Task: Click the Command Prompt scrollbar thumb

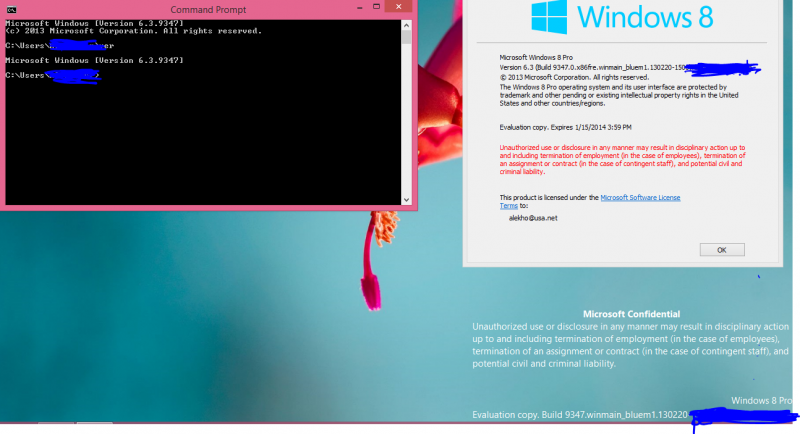Action: (x=406, y=37)
